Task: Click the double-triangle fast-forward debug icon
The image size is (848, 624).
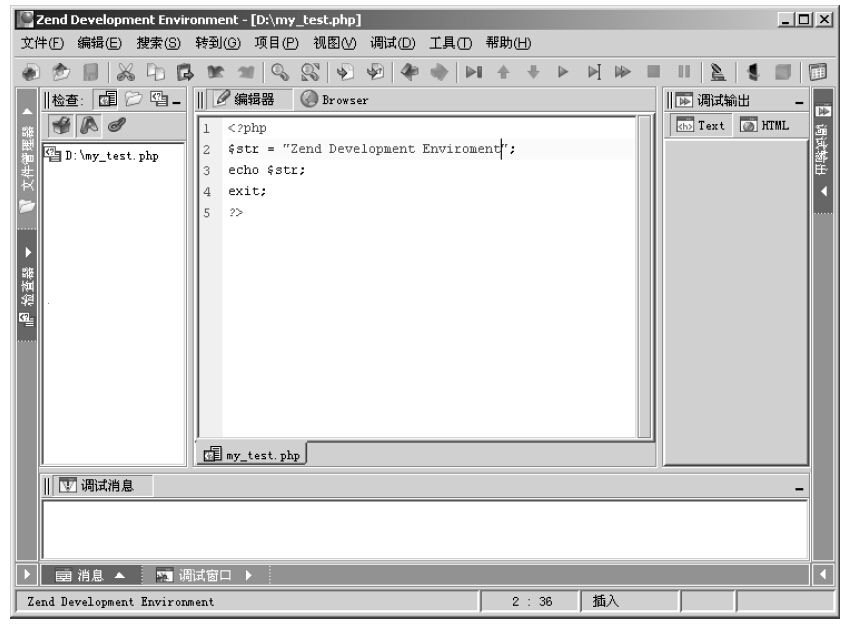Action: 623,72
